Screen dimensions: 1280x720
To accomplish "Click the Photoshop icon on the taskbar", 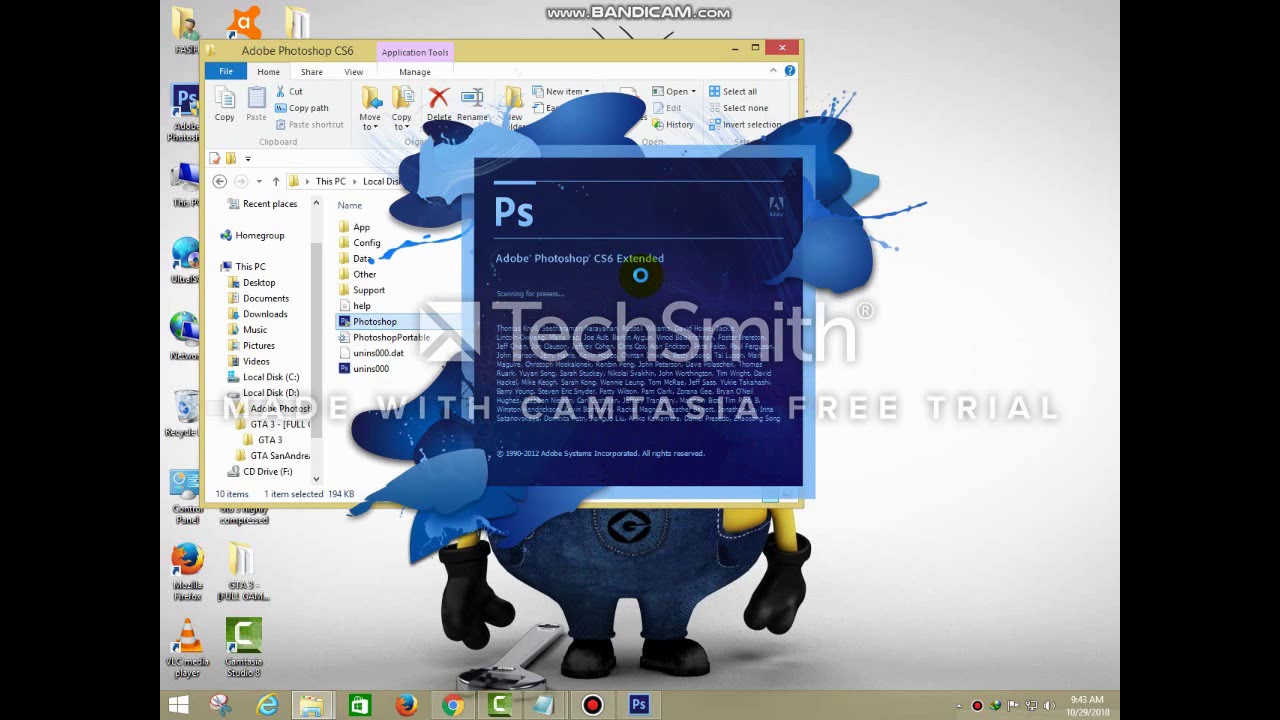I will (639, 705).
